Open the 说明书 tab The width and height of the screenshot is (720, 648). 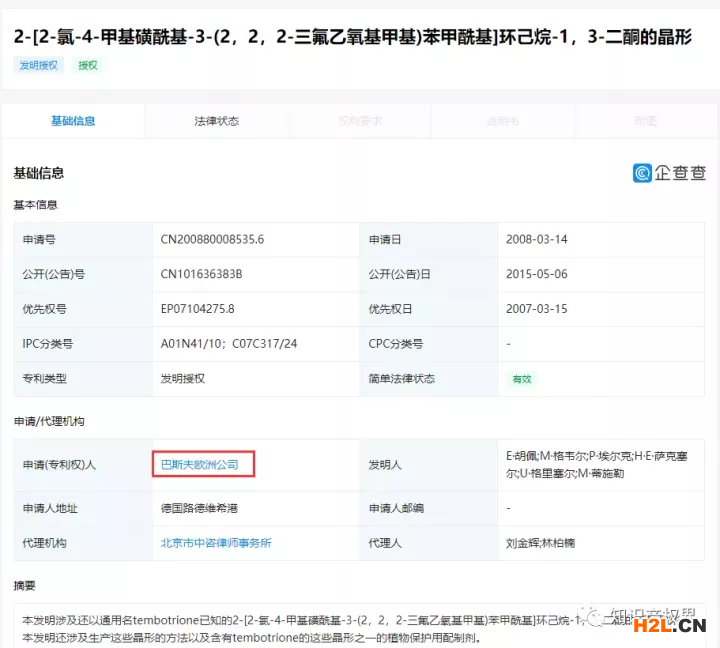point(503,121)
